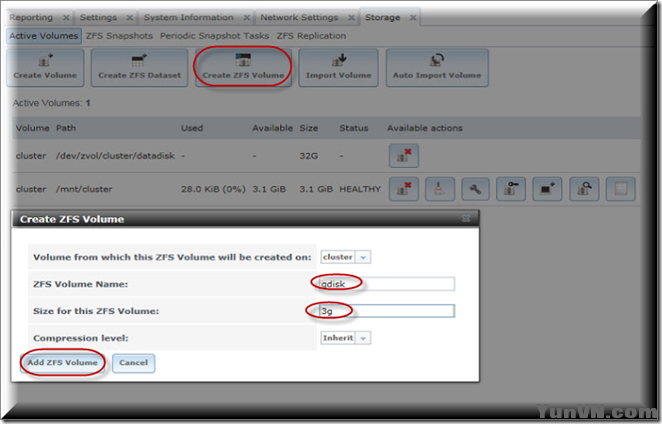Click the Import Volume button
Screen dimensions: 662x424
point(338,68)
